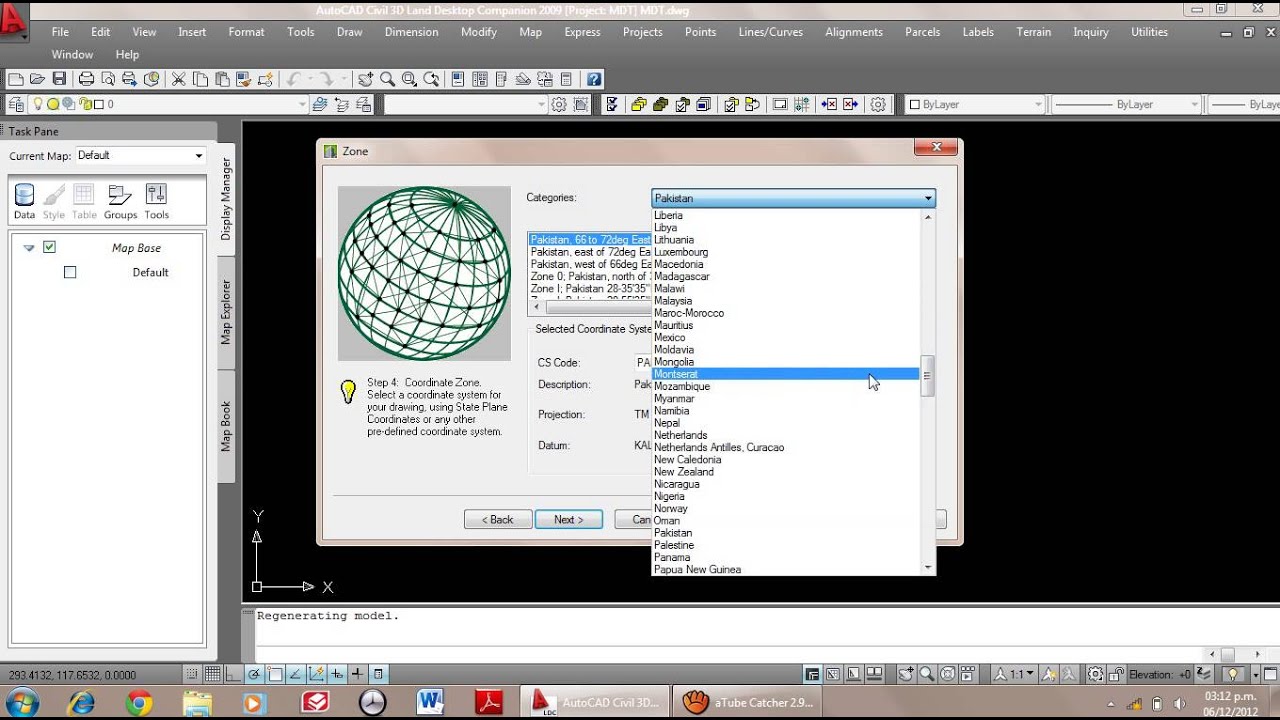Click the Data icon in Task Pane
The width and height of the screenshot is (1280, 720).
tap(24, 201)
